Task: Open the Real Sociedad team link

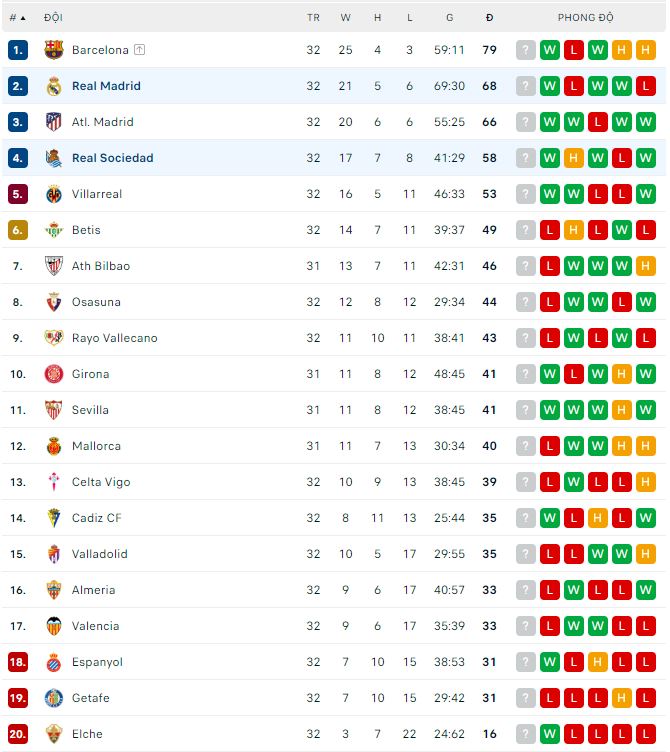Action: coord(112,158)
